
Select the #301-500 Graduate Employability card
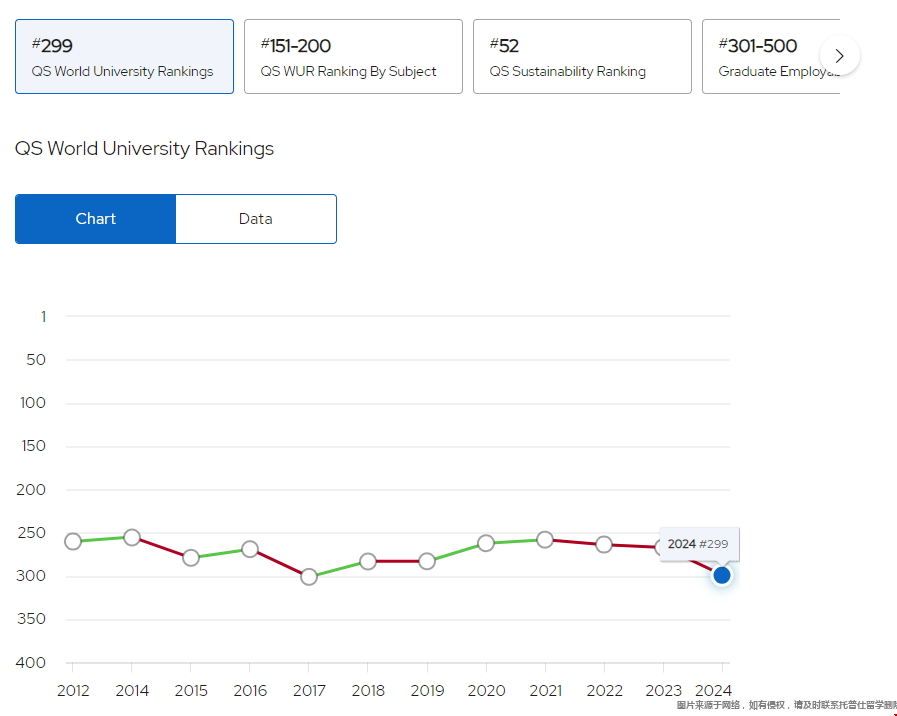[x=771, y=57]
